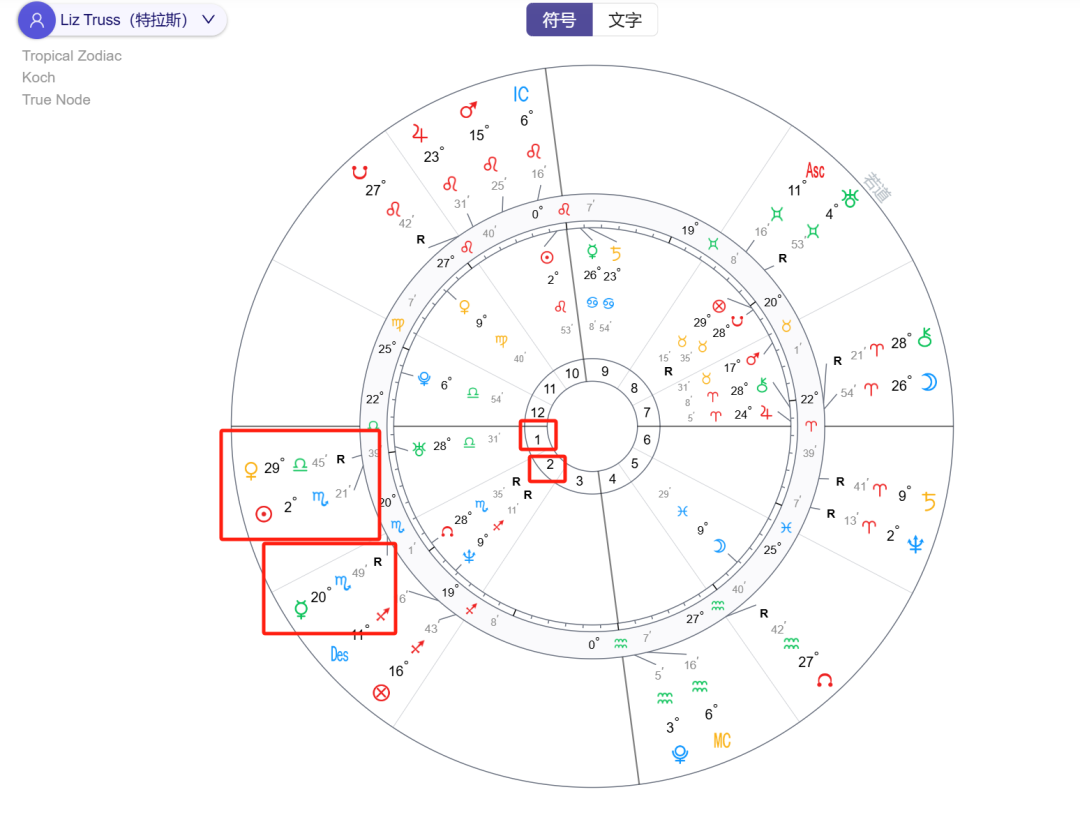Click the outer-ring Saturn glyph at 9° Aries

point(929,501)
